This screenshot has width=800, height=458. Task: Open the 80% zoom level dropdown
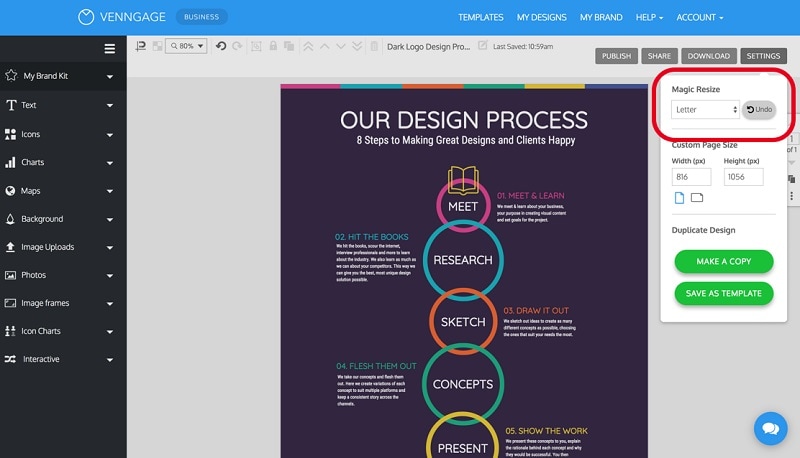[x=186, y=46]
